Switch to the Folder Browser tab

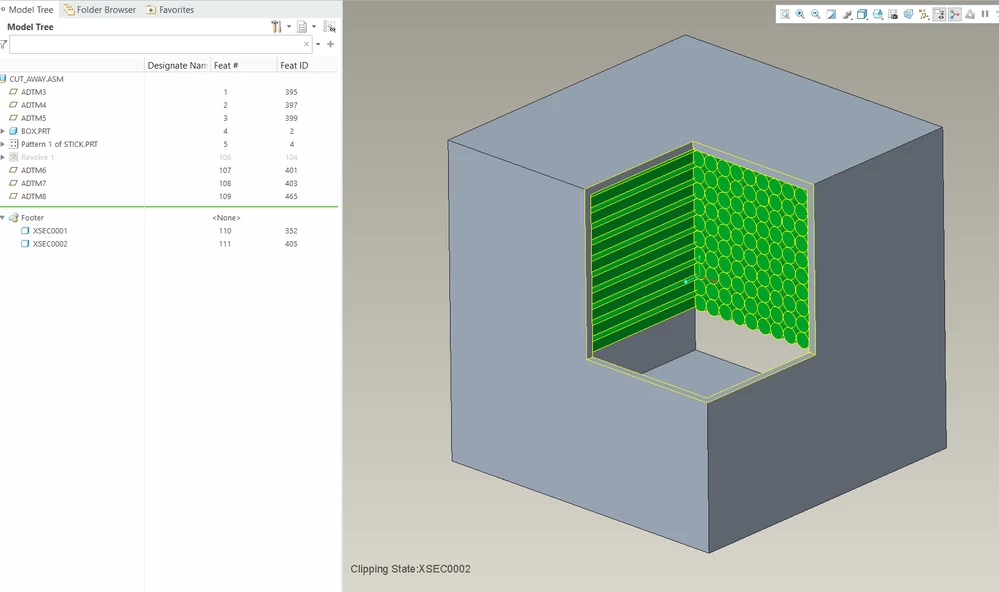(99, 10)
